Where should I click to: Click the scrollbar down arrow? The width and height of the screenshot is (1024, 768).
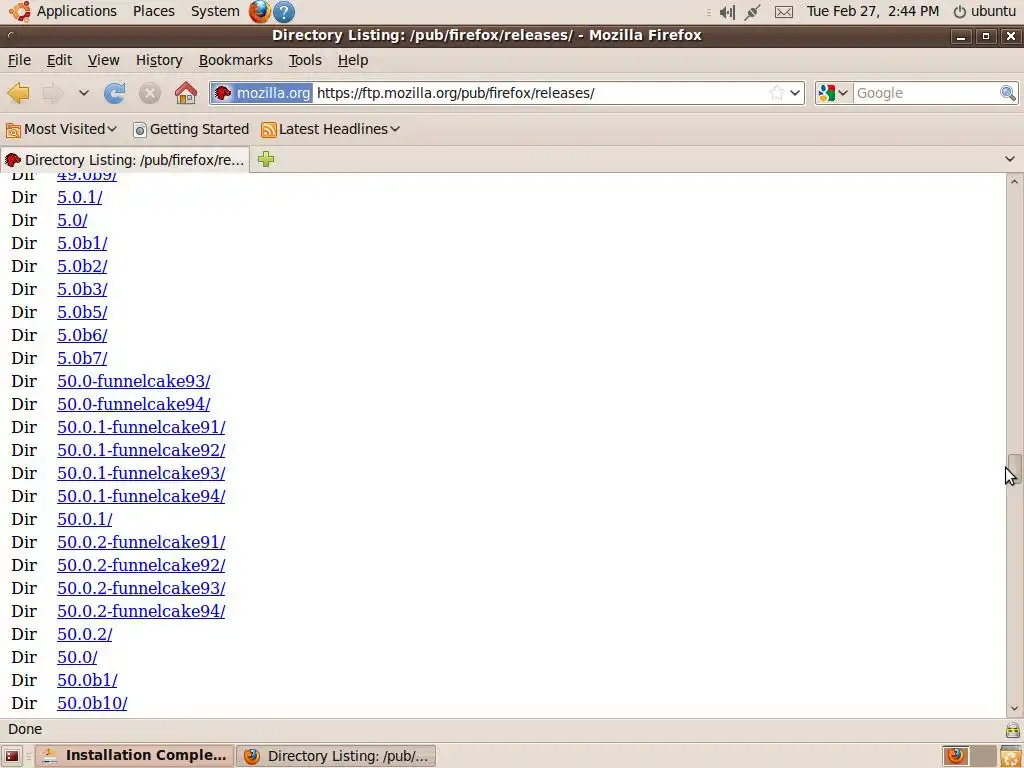pos(1014,709)
